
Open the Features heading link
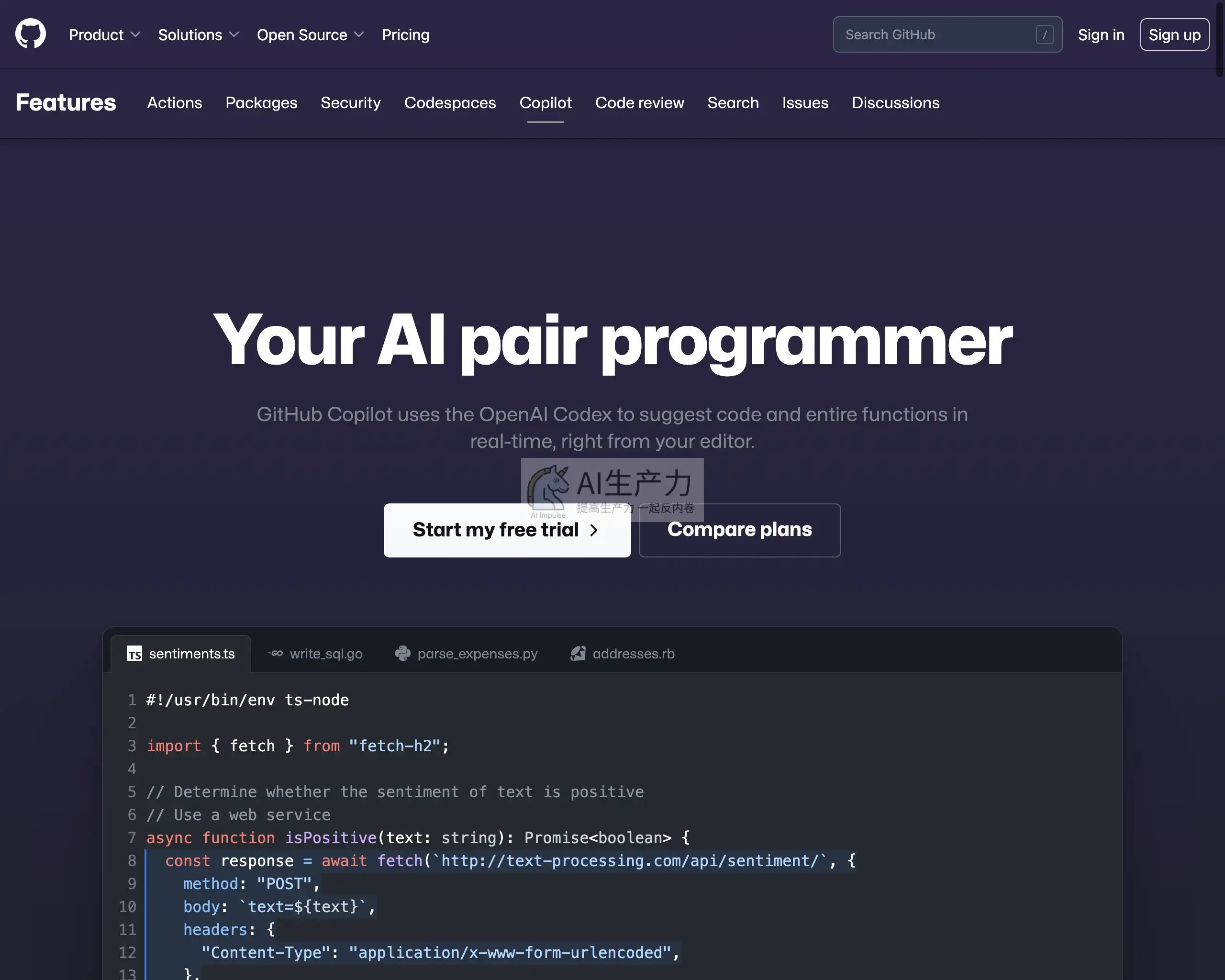tap(66, 103)
